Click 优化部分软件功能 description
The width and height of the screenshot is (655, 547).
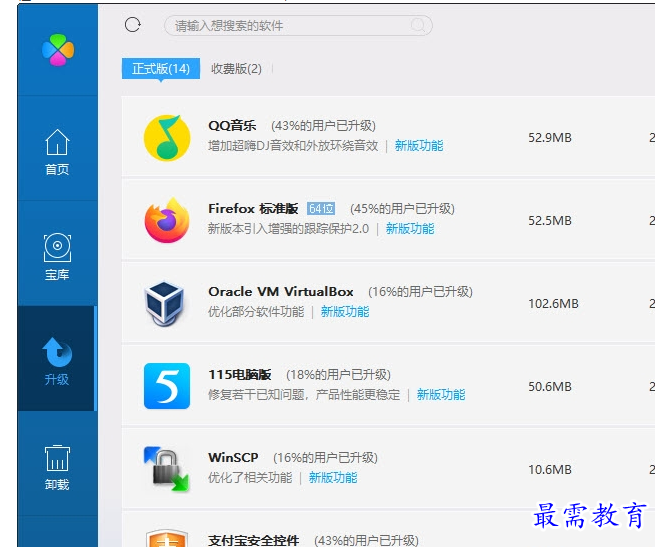pos(256,311)
